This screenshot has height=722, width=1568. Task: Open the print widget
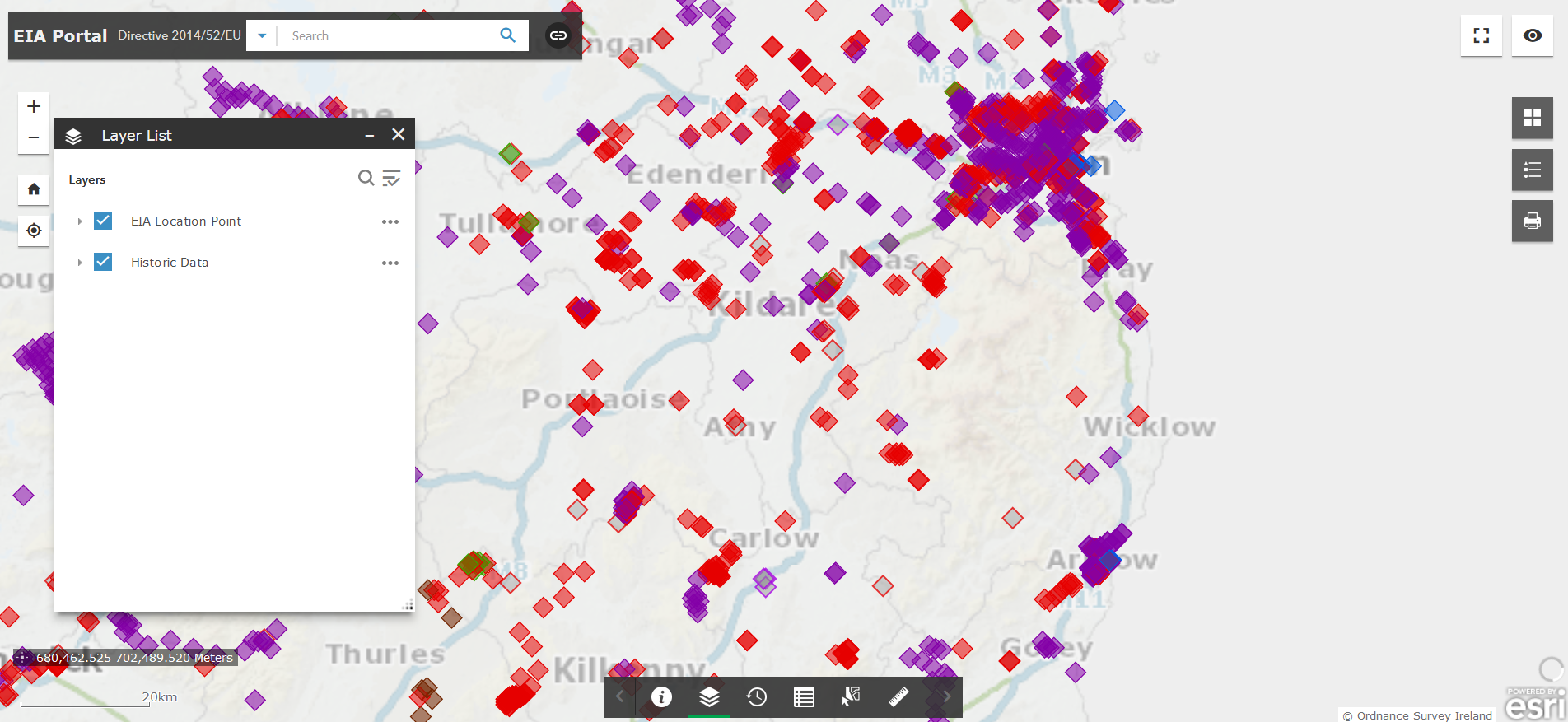click(x=1533, y=221)
